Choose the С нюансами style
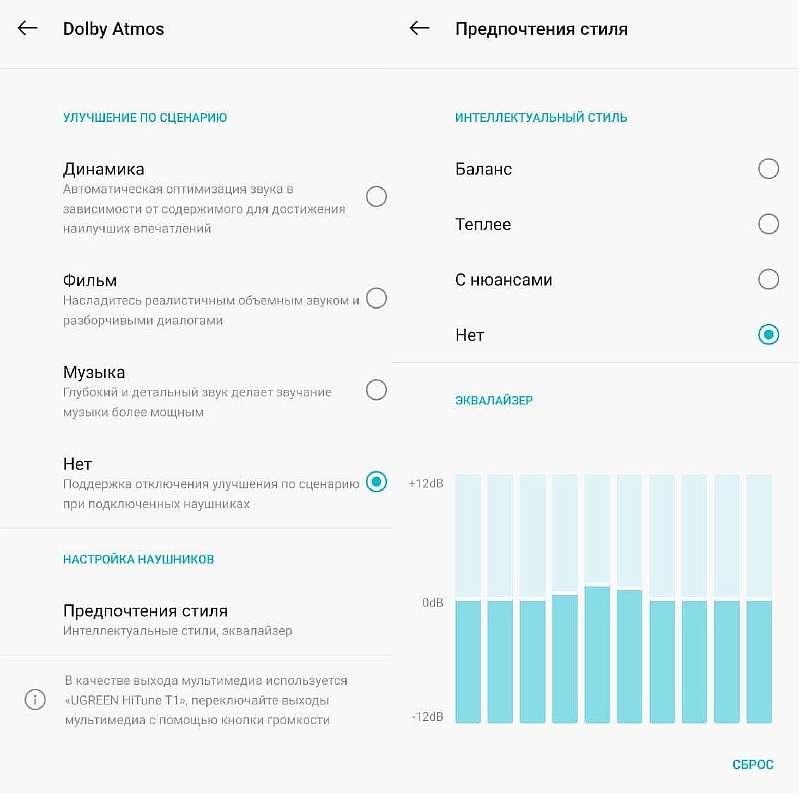Viewport: 800px width, 793px height. (768, 279)
